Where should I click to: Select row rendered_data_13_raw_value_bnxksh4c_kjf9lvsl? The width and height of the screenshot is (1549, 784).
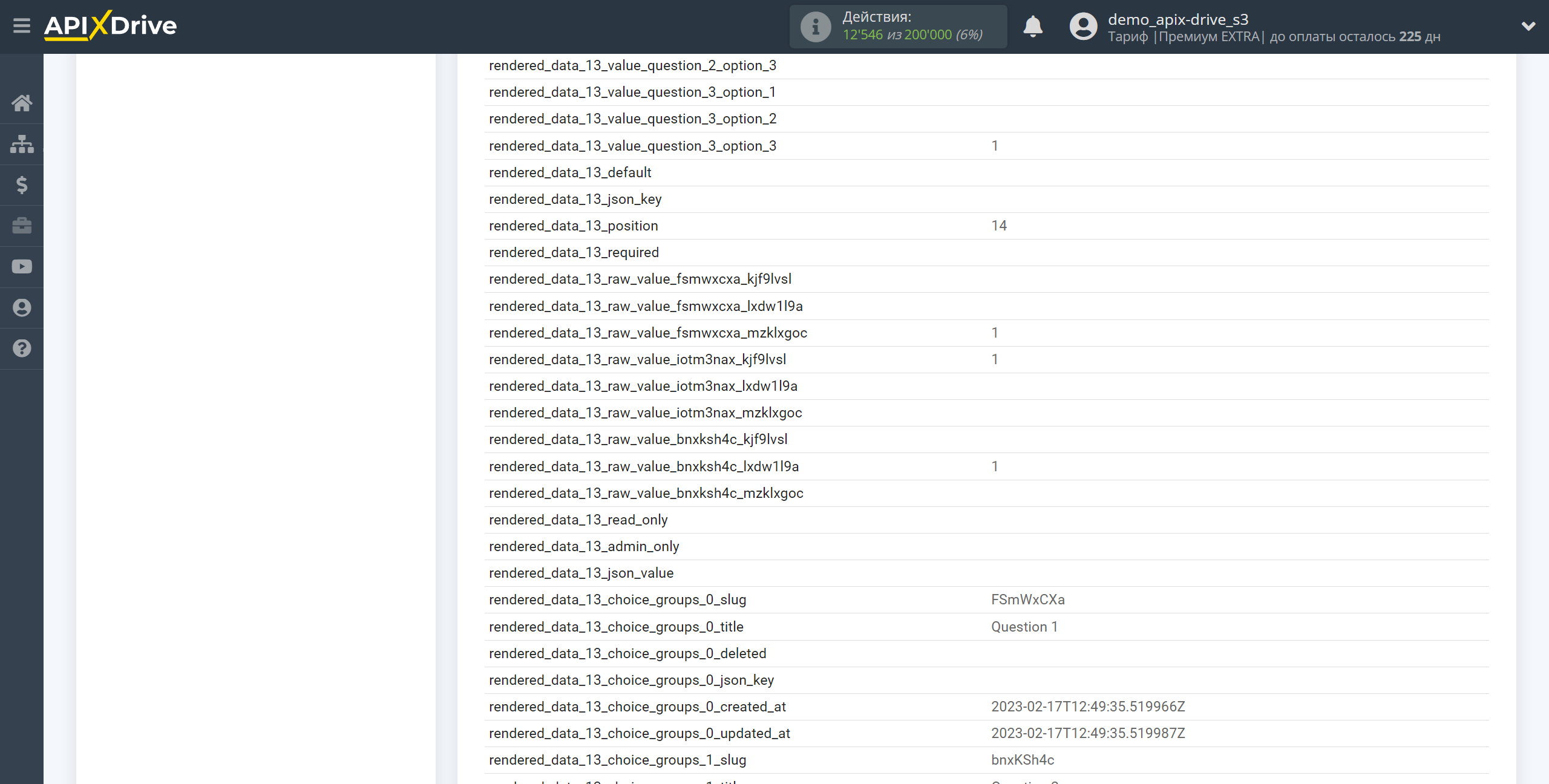[986, 439]
